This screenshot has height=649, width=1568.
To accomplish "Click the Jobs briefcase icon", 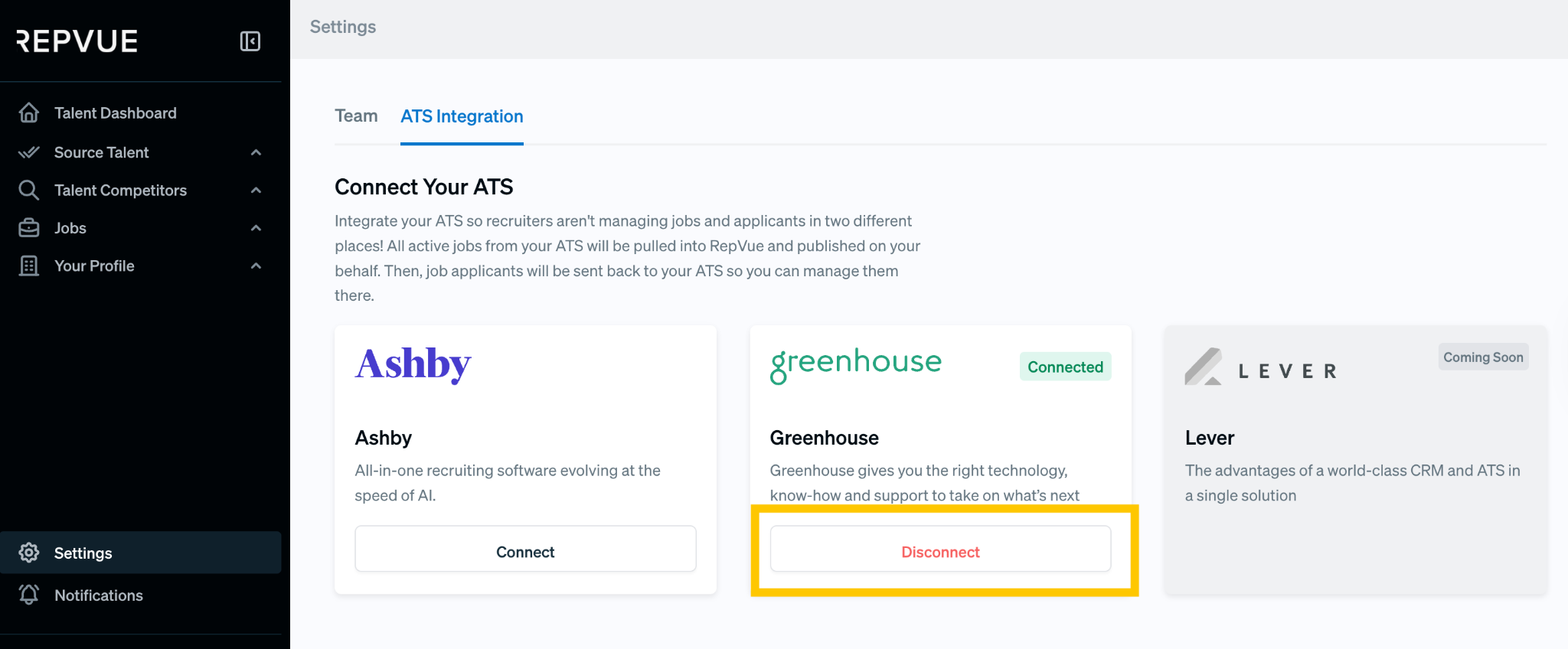I will (x=29, y=228).
